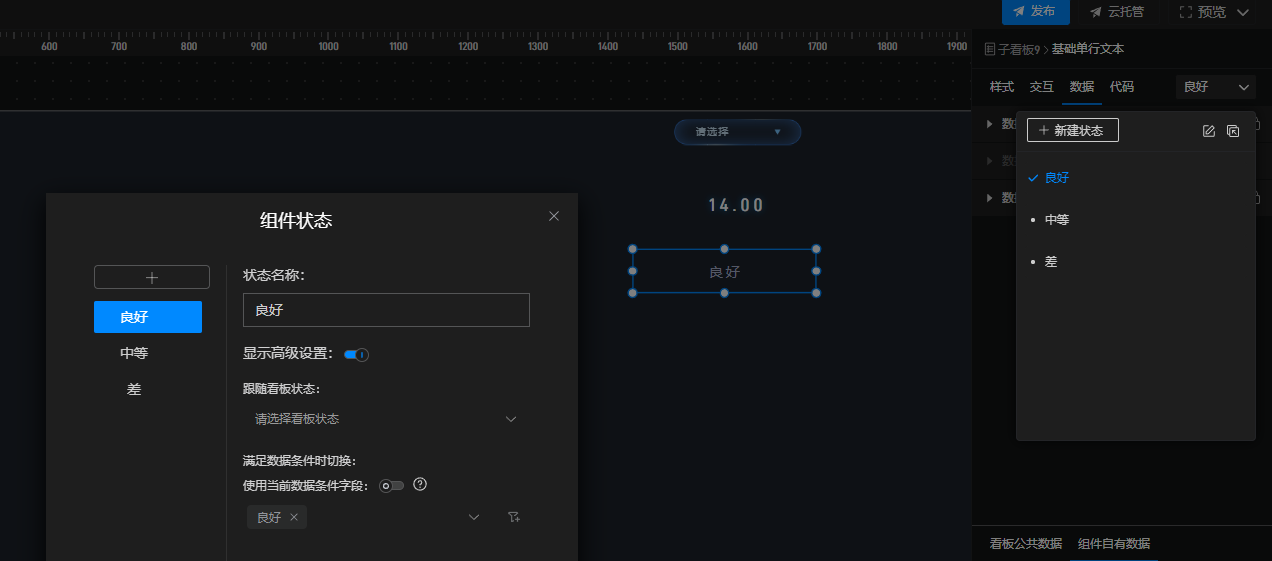1272x561 pixels.
Task: Click the 云托管 cloud hosting button
Action: (1116, 12)
